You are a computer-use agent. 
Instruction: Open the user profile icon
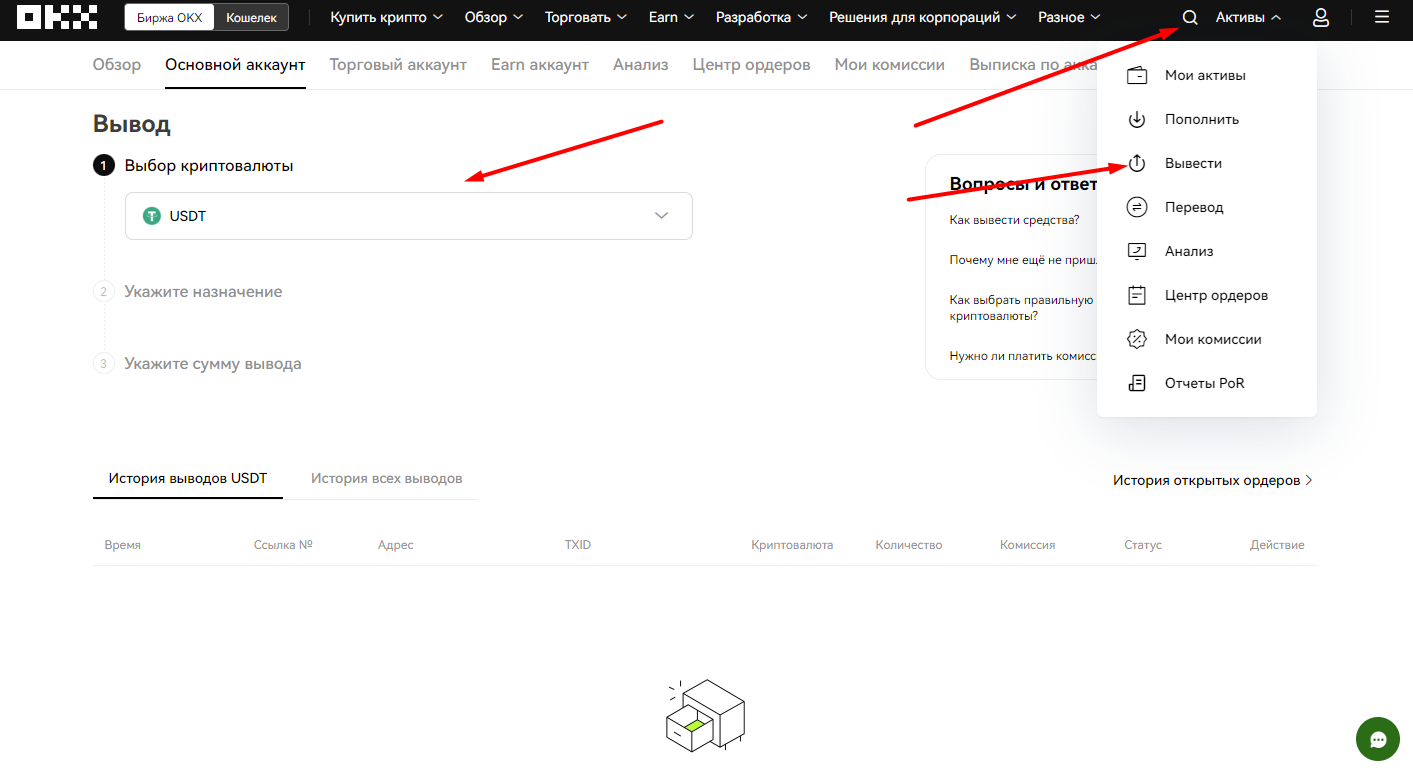pos(1321,17)
